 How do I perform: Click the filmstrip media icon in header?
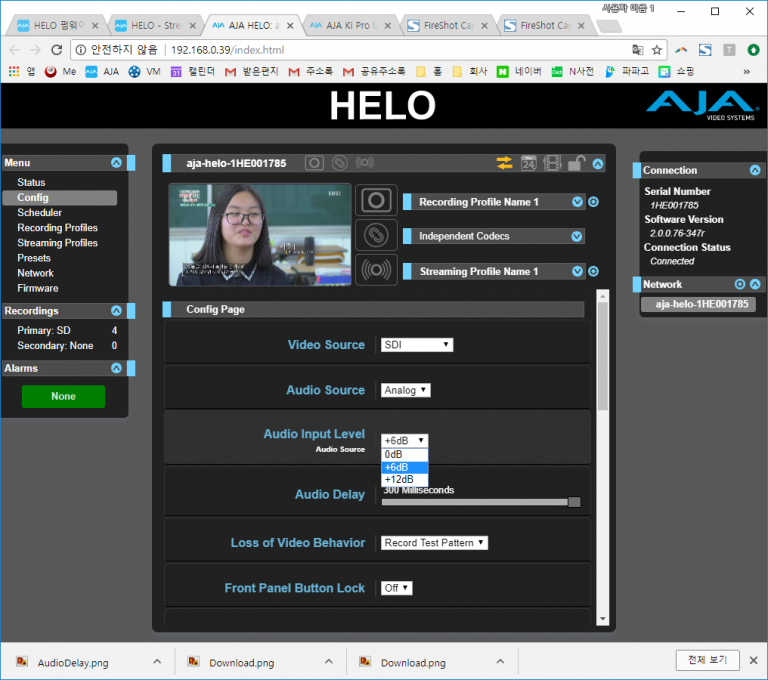pyautogui.click(x=552, y=163)
